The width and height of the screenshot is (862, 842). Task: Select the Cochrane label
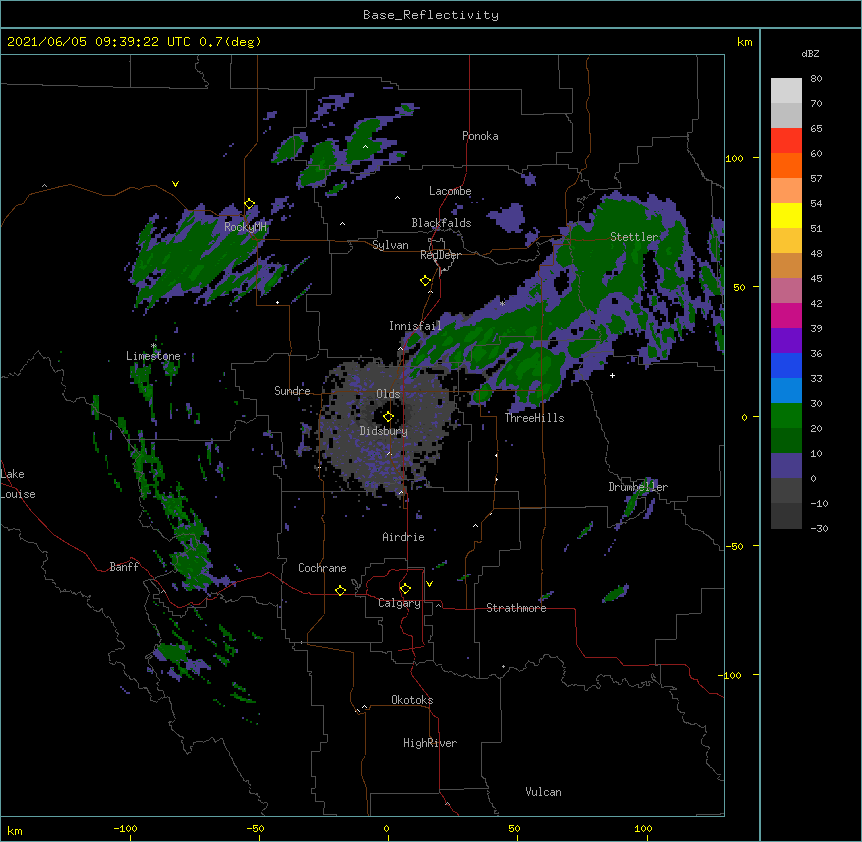tap(322, 568)
